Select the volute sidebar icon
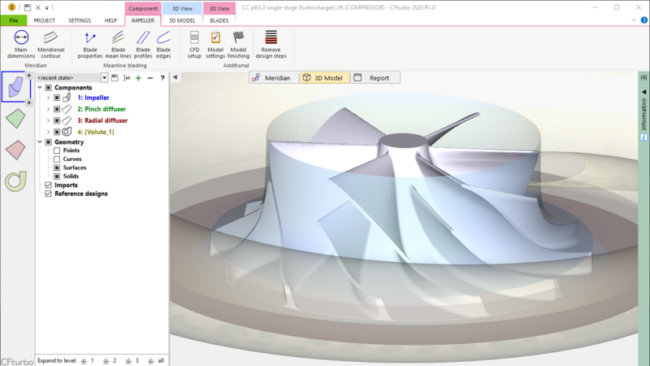650x366 pixels. (x=16, y=181)
